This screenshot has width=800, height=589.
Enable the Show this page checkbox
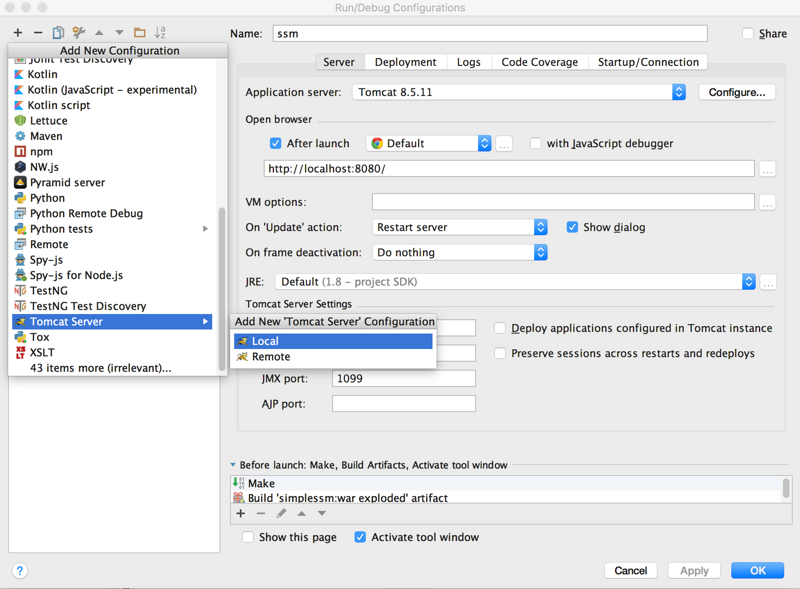tap(248, 537)
